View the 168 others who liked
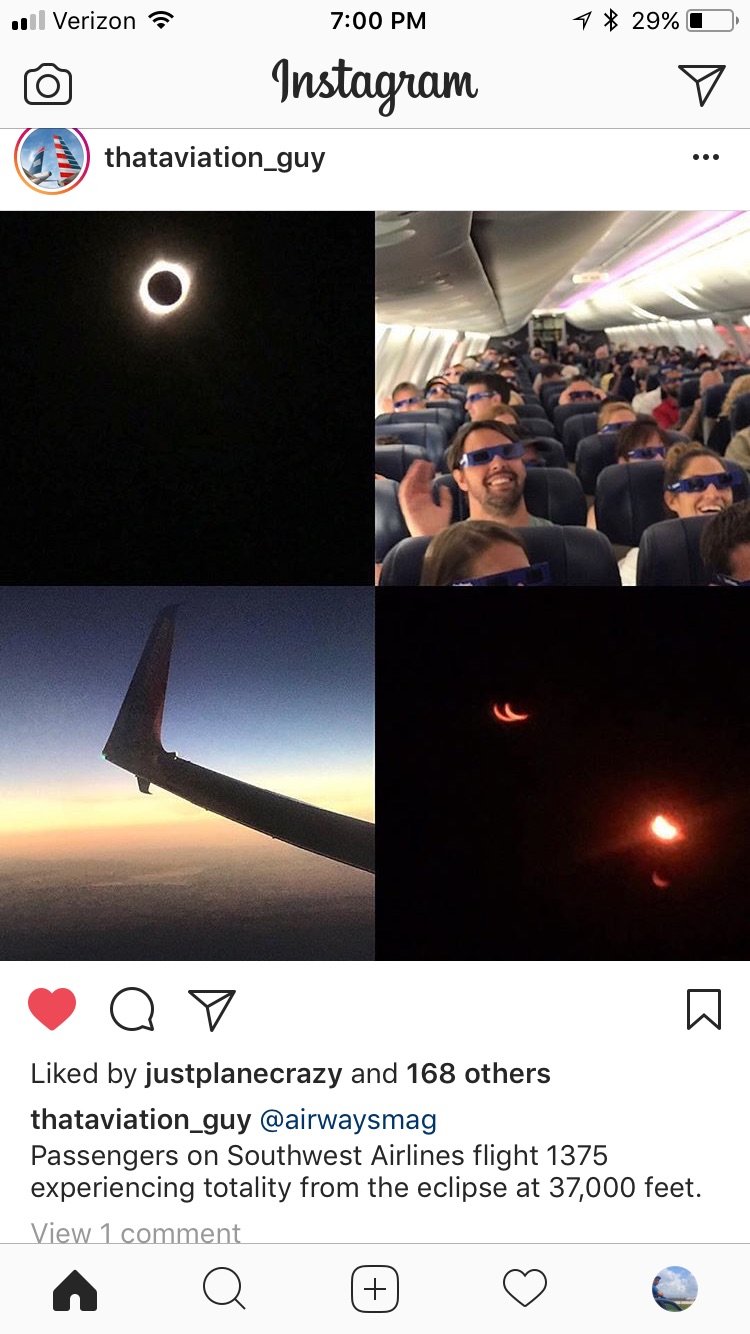Screen dimensions: 750x1334 point(478,1074)
